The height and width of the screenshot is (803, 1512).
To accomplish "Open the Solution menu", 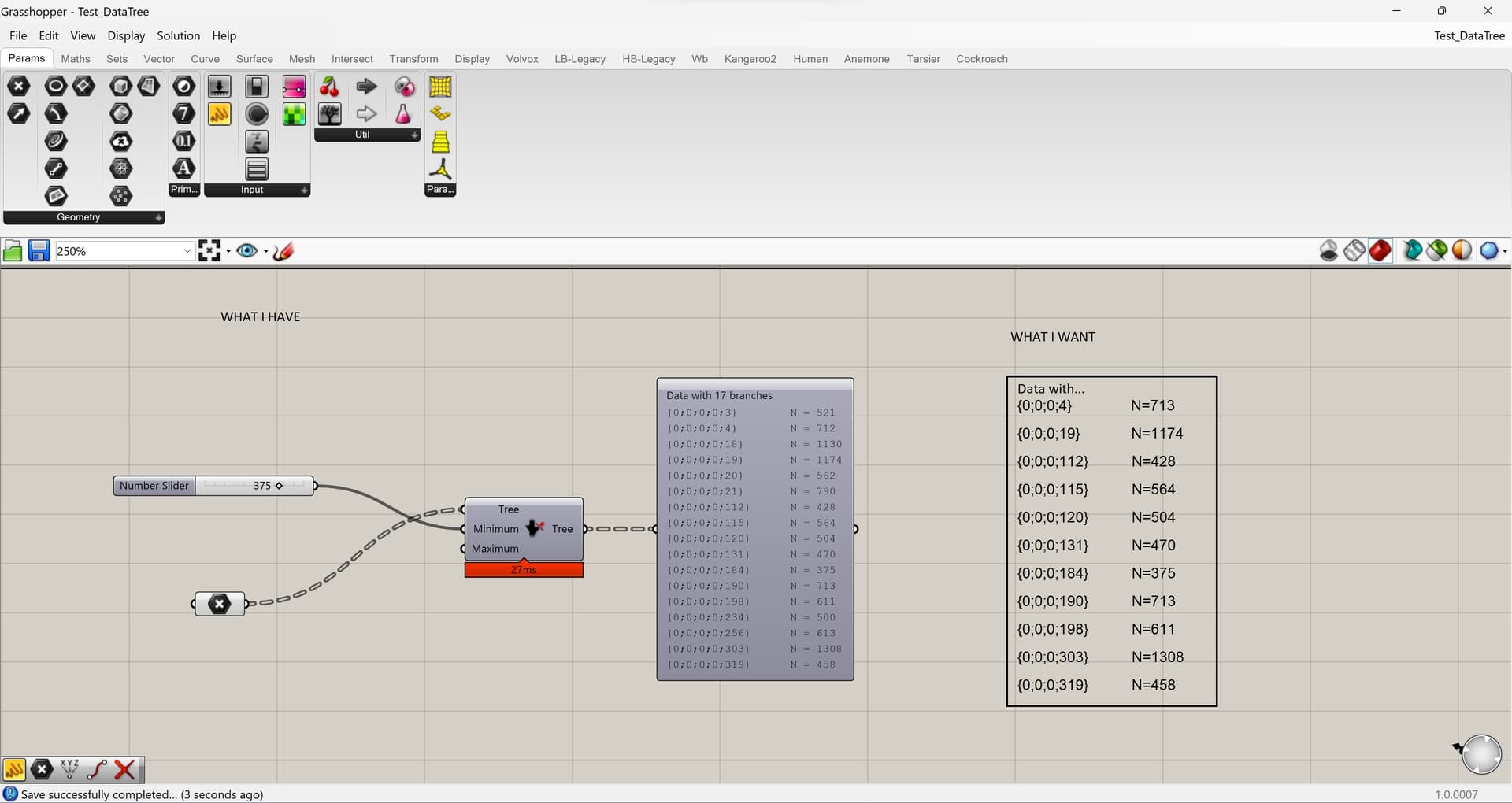I will 178,35.
